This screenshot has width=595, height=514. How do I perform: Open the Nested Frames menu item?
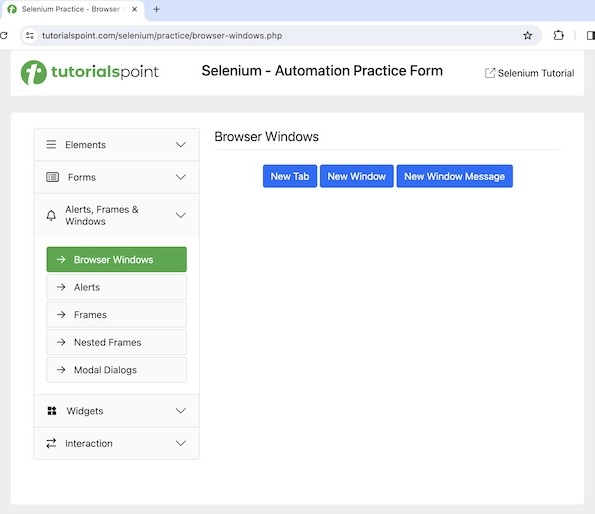point(116,342)
